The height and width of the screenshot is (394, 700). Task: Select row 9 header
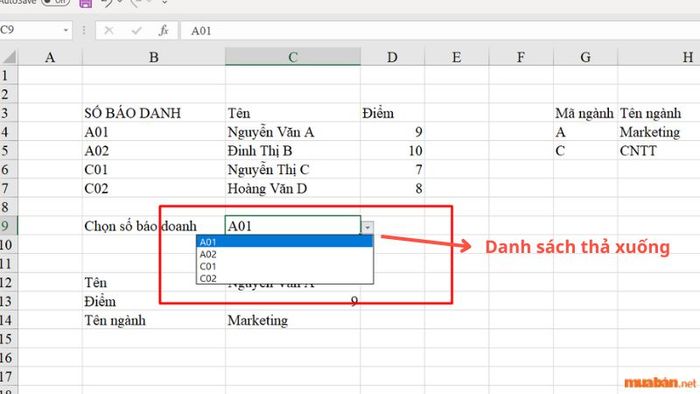[8, 226]
